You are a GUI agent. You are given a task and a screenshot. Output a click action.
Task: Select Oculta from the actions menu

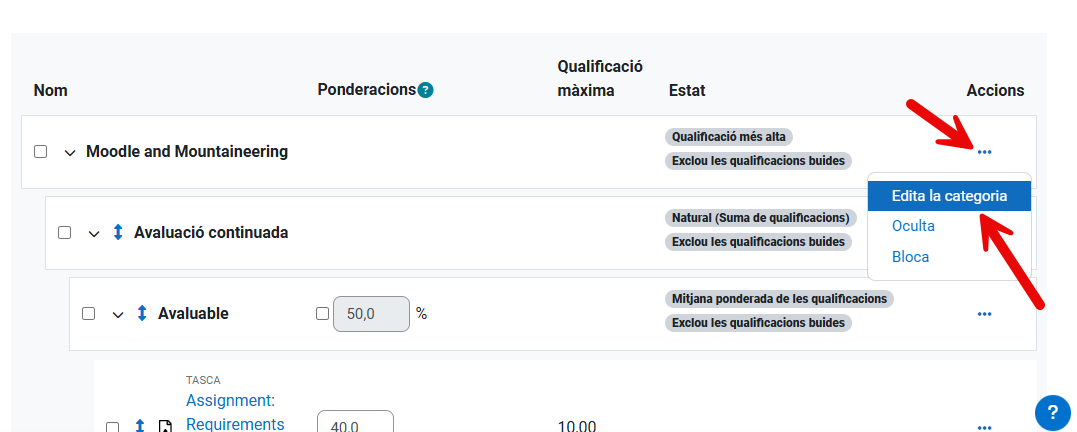click(913, 226)
